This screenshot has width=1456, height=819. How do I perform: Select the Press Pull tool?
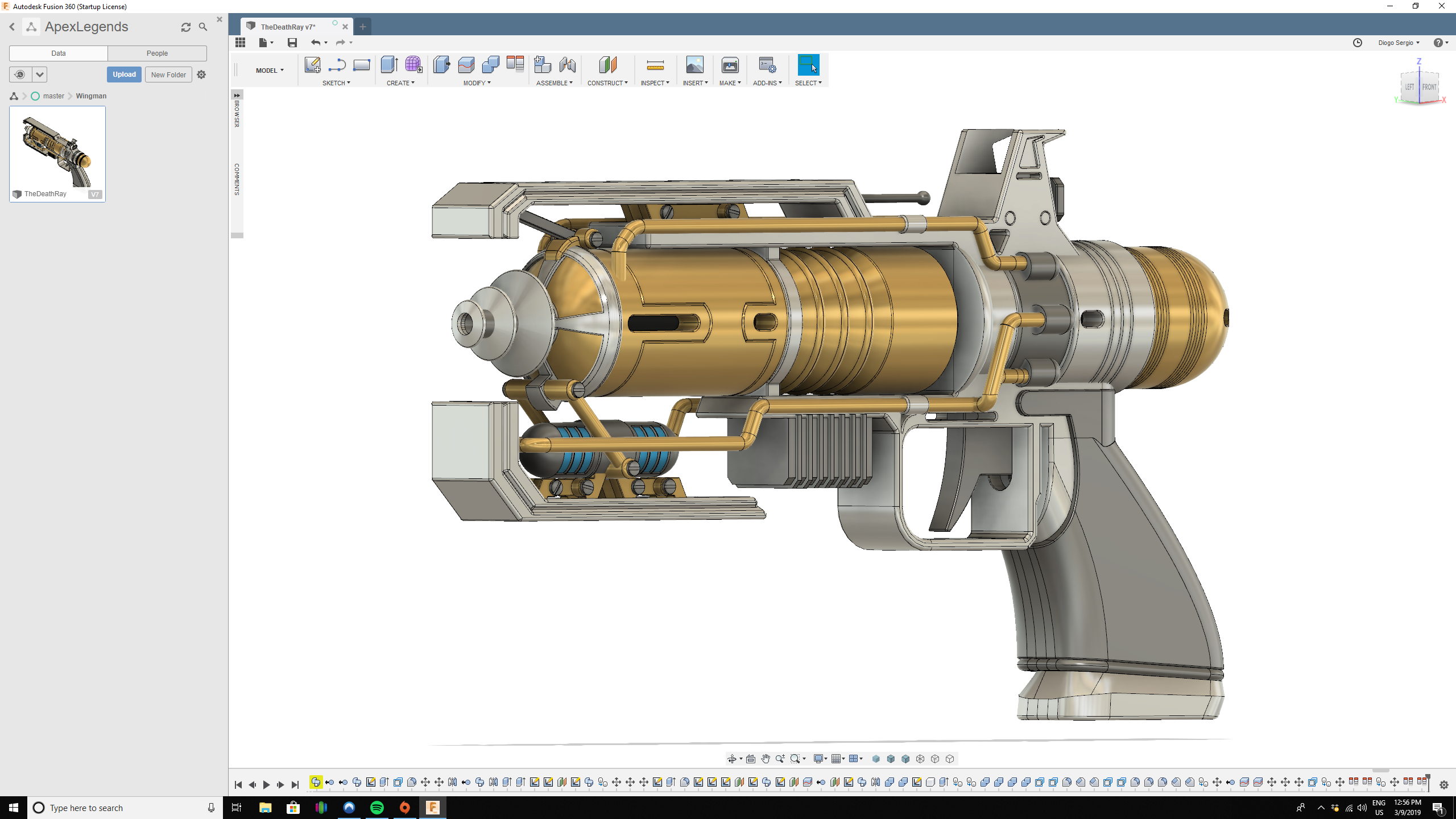pyautogui.click(x=441, y=65)
